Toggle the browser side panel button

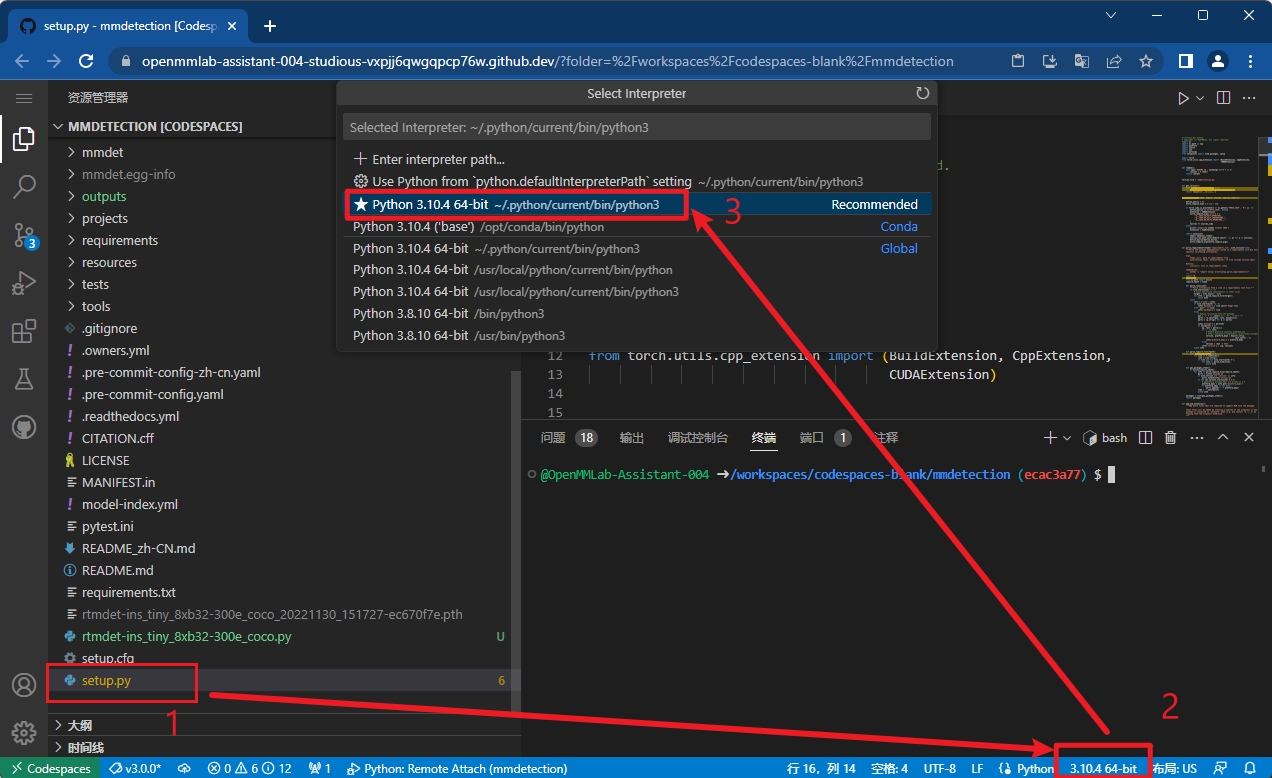pos(1185,61)
